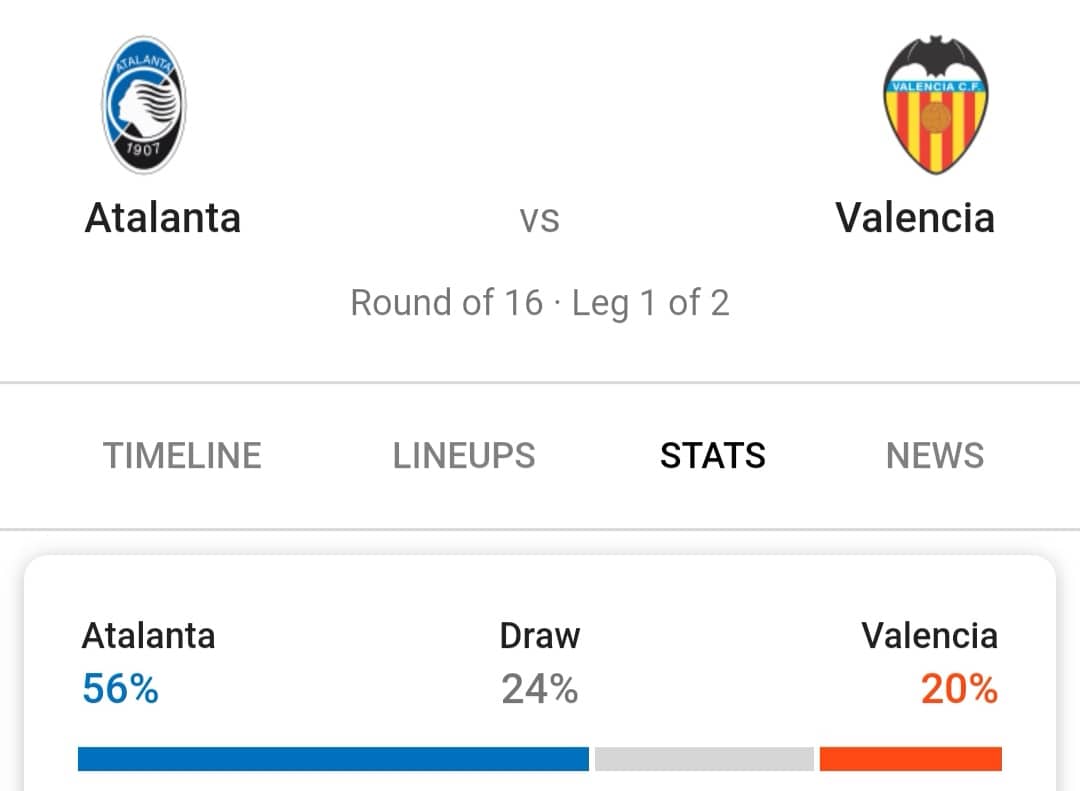Screen dimensions: 1080x791
Task: Tap the Valencia C.F. crest
Action: (x=935, y=105)
